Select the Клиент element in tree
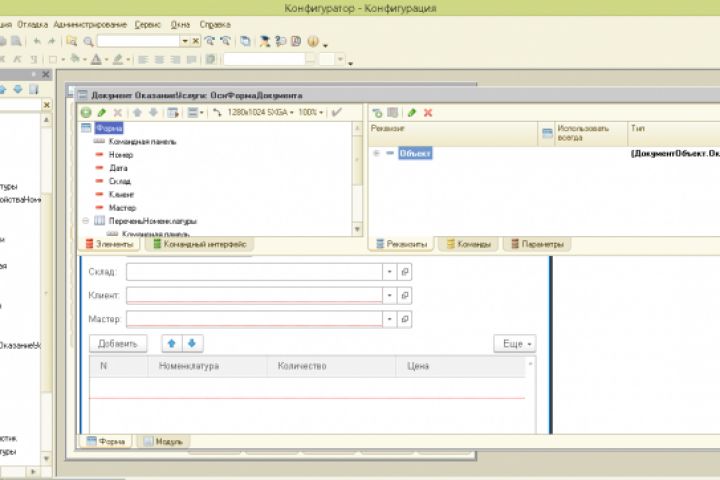Viewport: 720px width, 480px height. tap(121, 195)
